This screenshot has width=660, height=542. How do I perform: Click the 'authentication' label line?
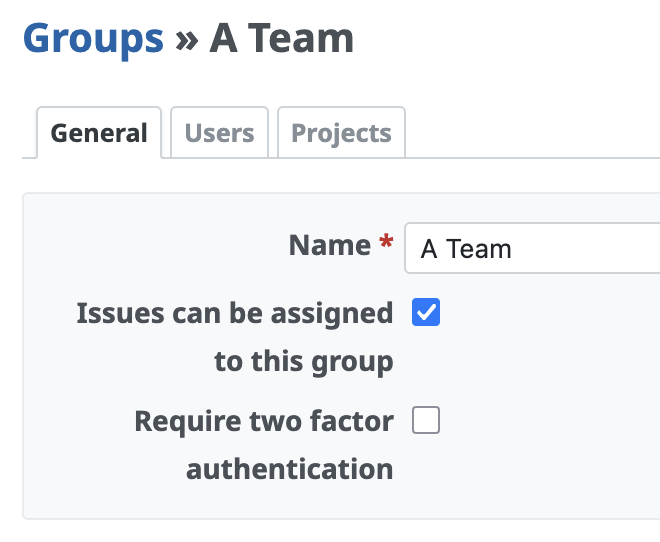[x=289, y=468]
